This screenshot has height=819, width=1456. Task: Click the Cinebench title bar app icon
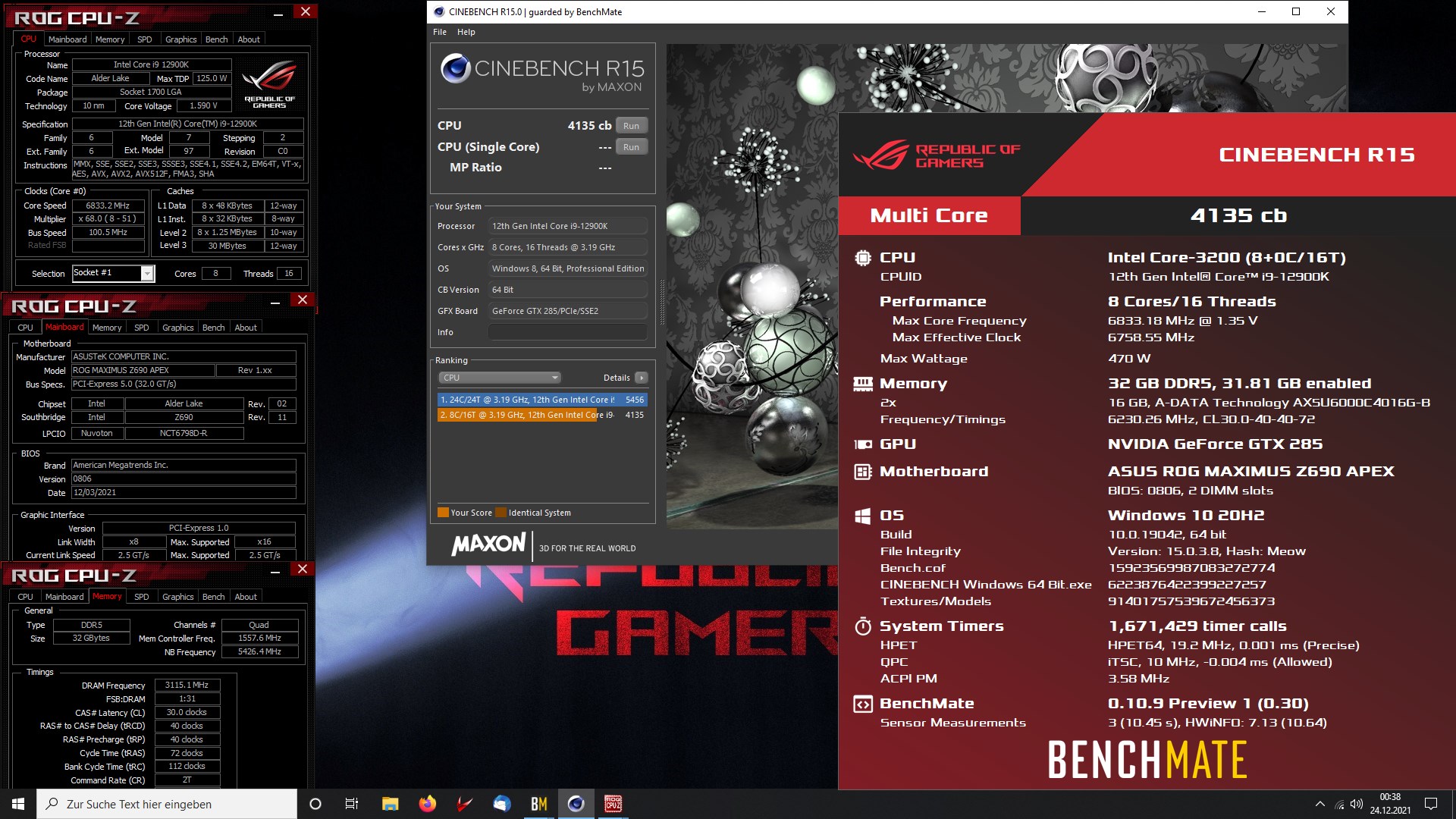tap(439, 11)
